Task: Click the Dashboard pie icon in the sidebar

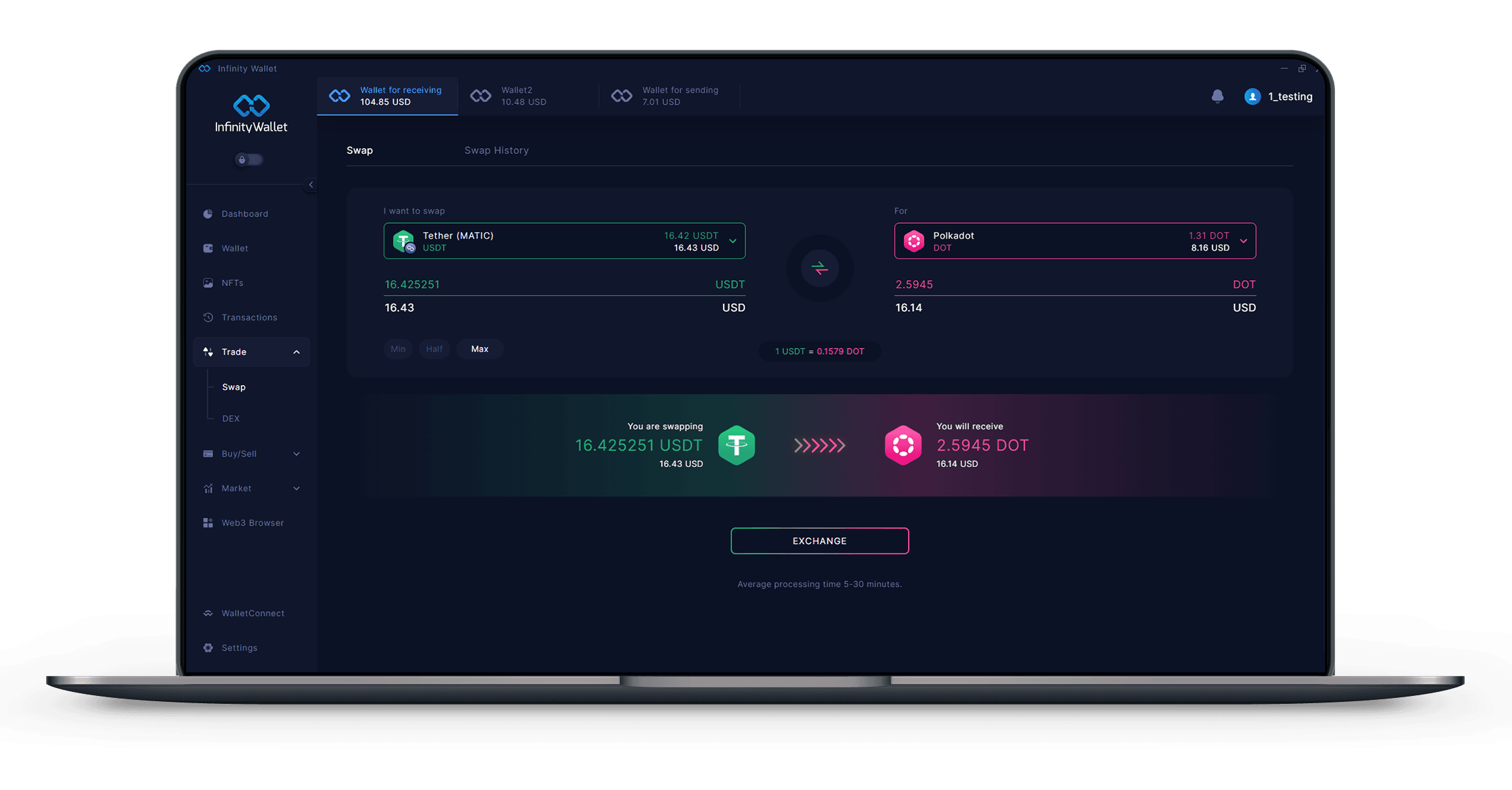Action: point(208,214)
